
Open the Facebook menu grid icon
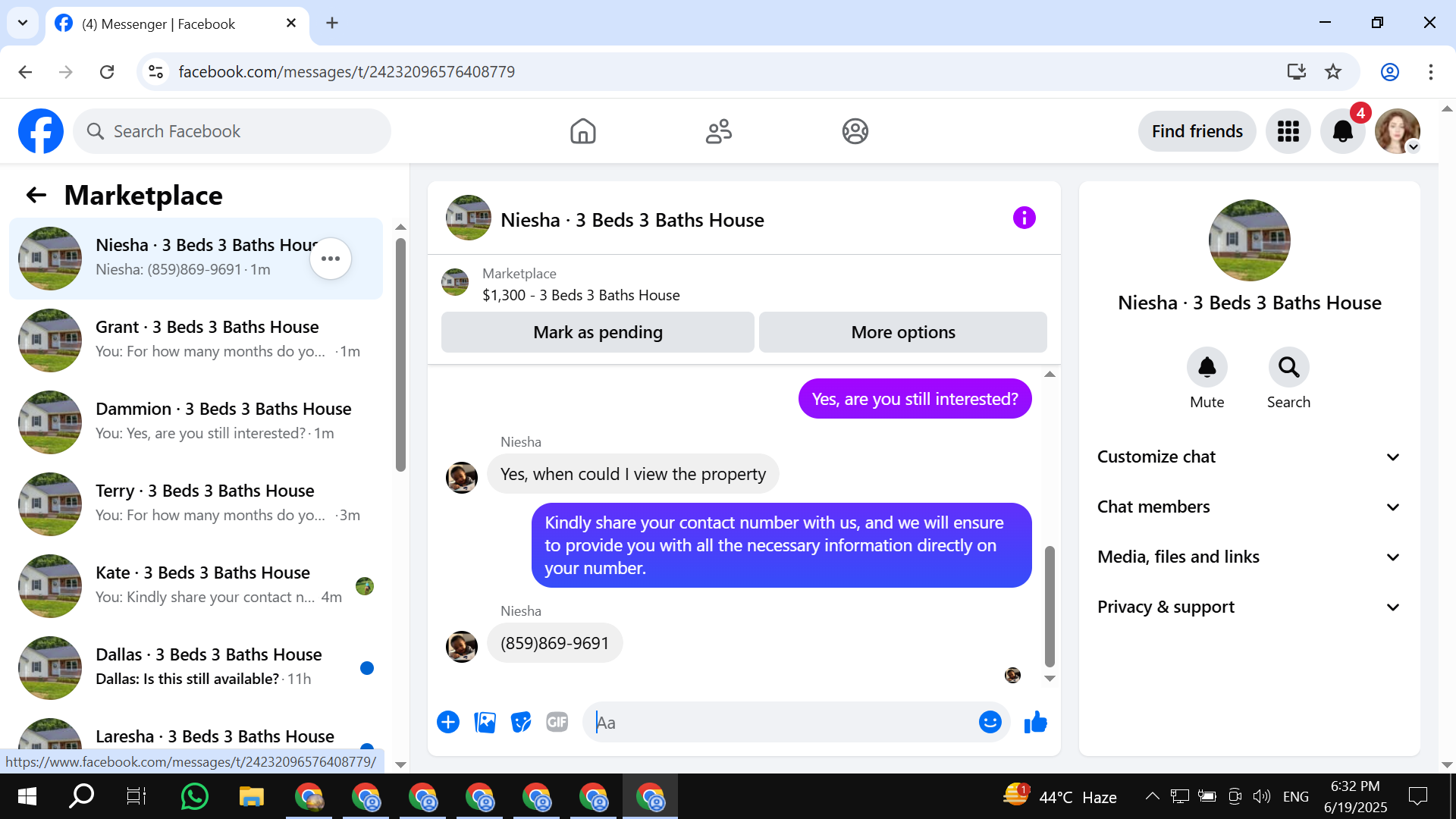1288,131
